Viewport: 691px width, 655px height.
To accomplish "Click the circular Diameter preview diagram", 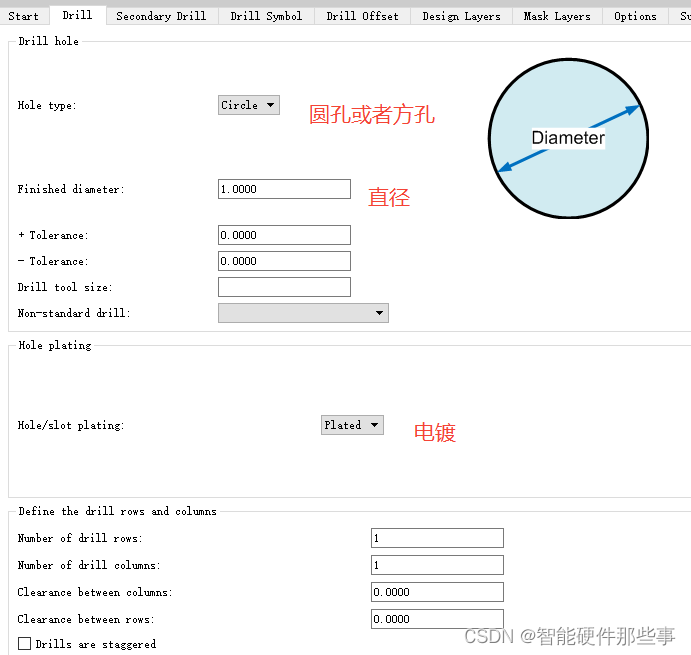I will click(568, 138).
